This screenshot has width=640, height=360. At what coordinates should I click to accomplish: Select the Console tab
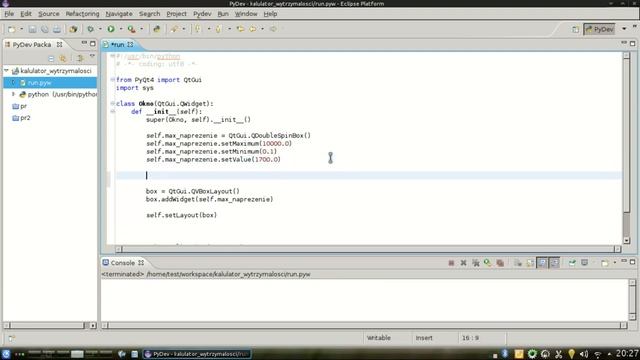[x=123, y=263]
